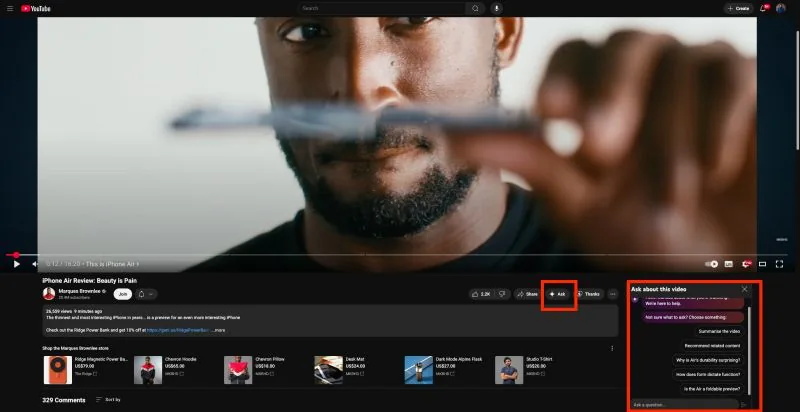
Task: Ask Is the Air a foldable preview?
Action: 712,389
